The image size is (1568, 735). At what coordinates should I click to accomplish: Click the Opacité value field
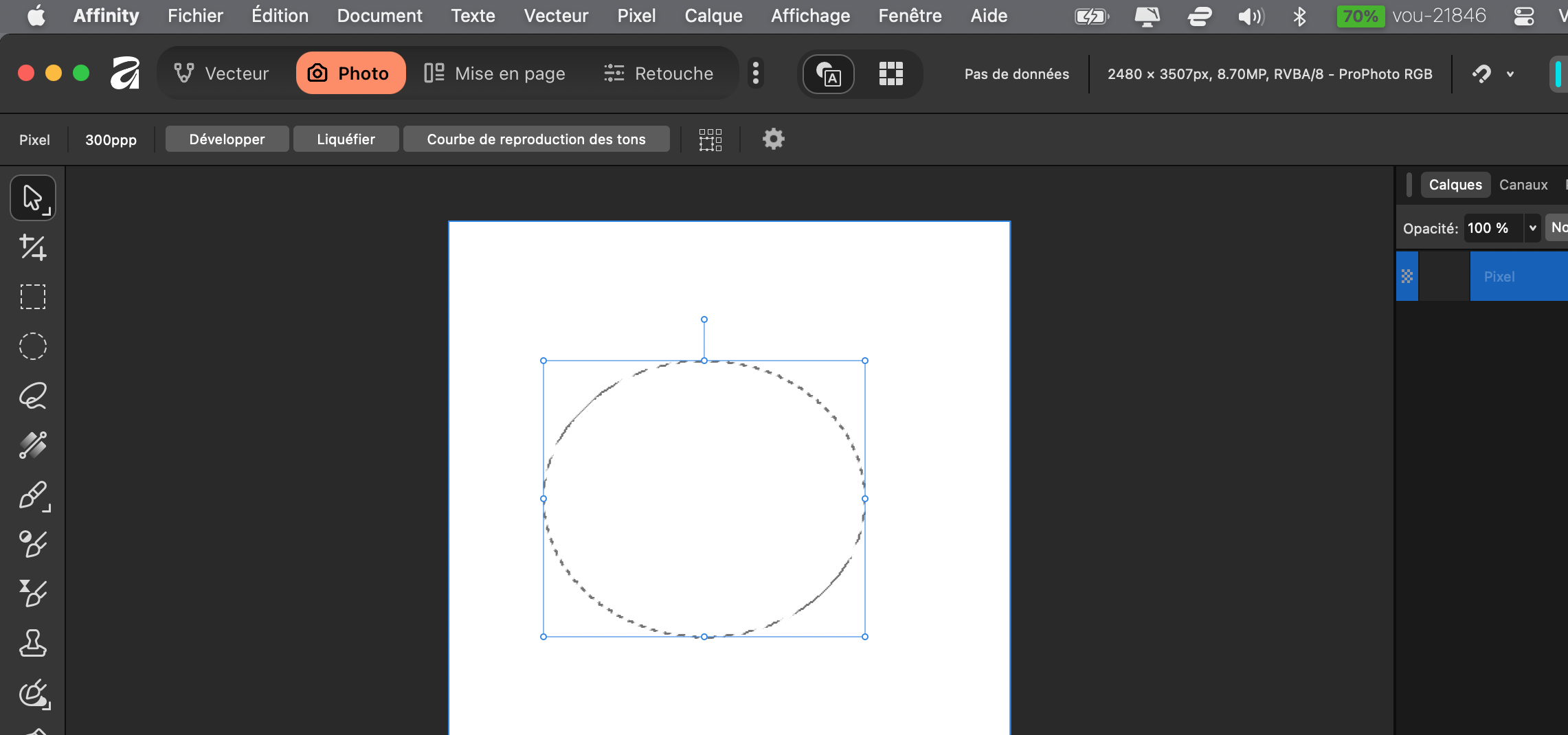pos(1494,228)
